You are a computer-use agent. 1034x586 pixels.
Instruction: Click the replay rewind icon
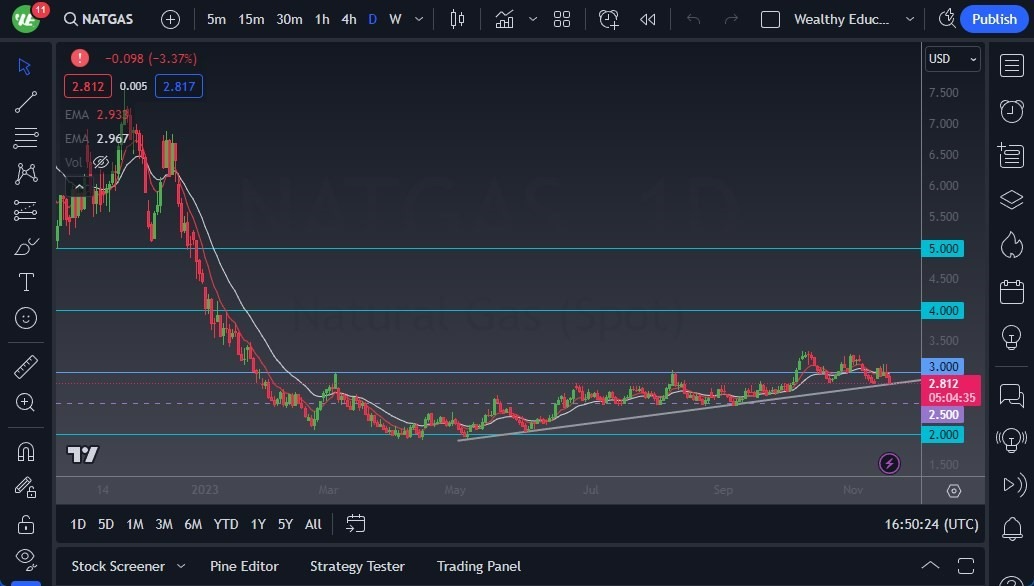click(x=648, y=19)
